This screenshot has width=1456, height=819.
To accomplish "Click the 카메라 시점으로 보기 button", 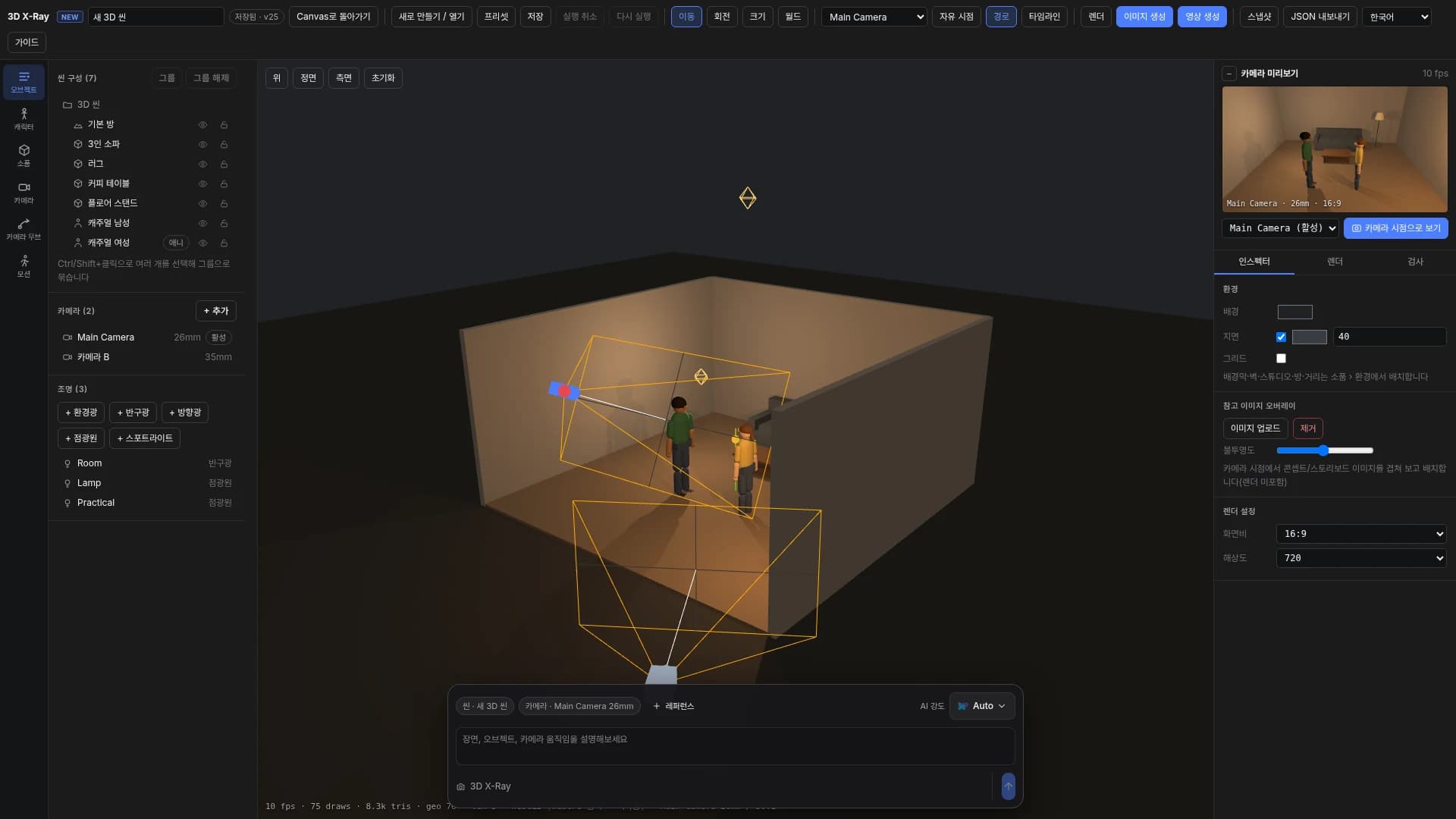I will pos(1396,228).
